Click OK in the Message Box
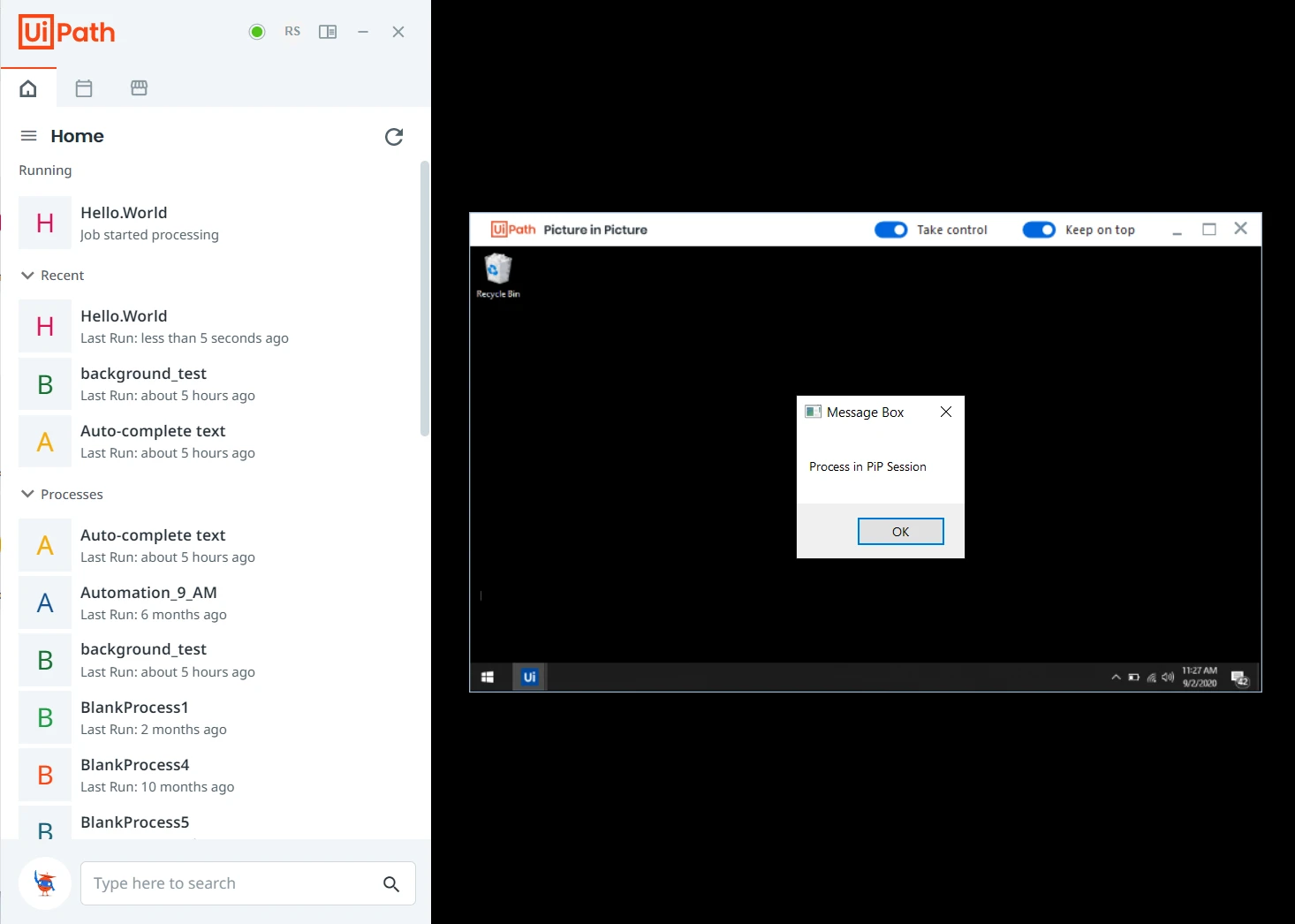This screenshot has width=1295, height=924. tap(901, 532)
